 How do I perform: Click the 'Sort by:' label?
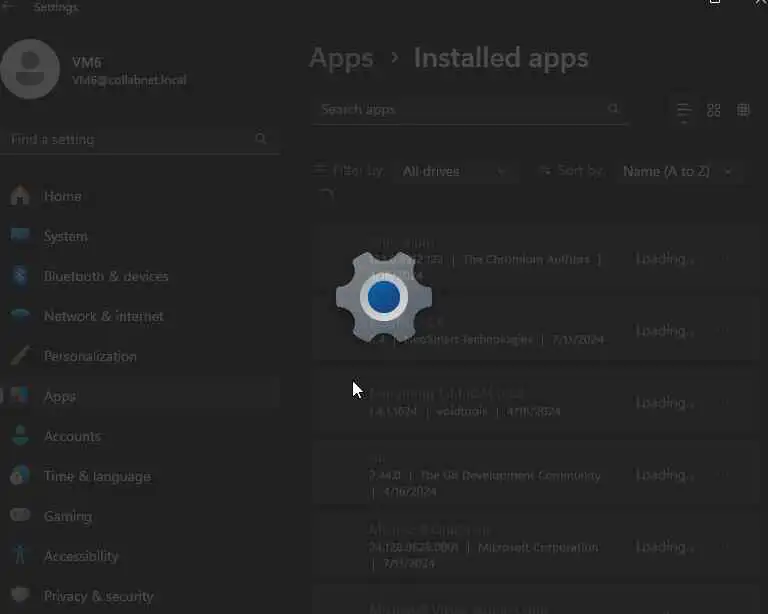click(580, 171)
